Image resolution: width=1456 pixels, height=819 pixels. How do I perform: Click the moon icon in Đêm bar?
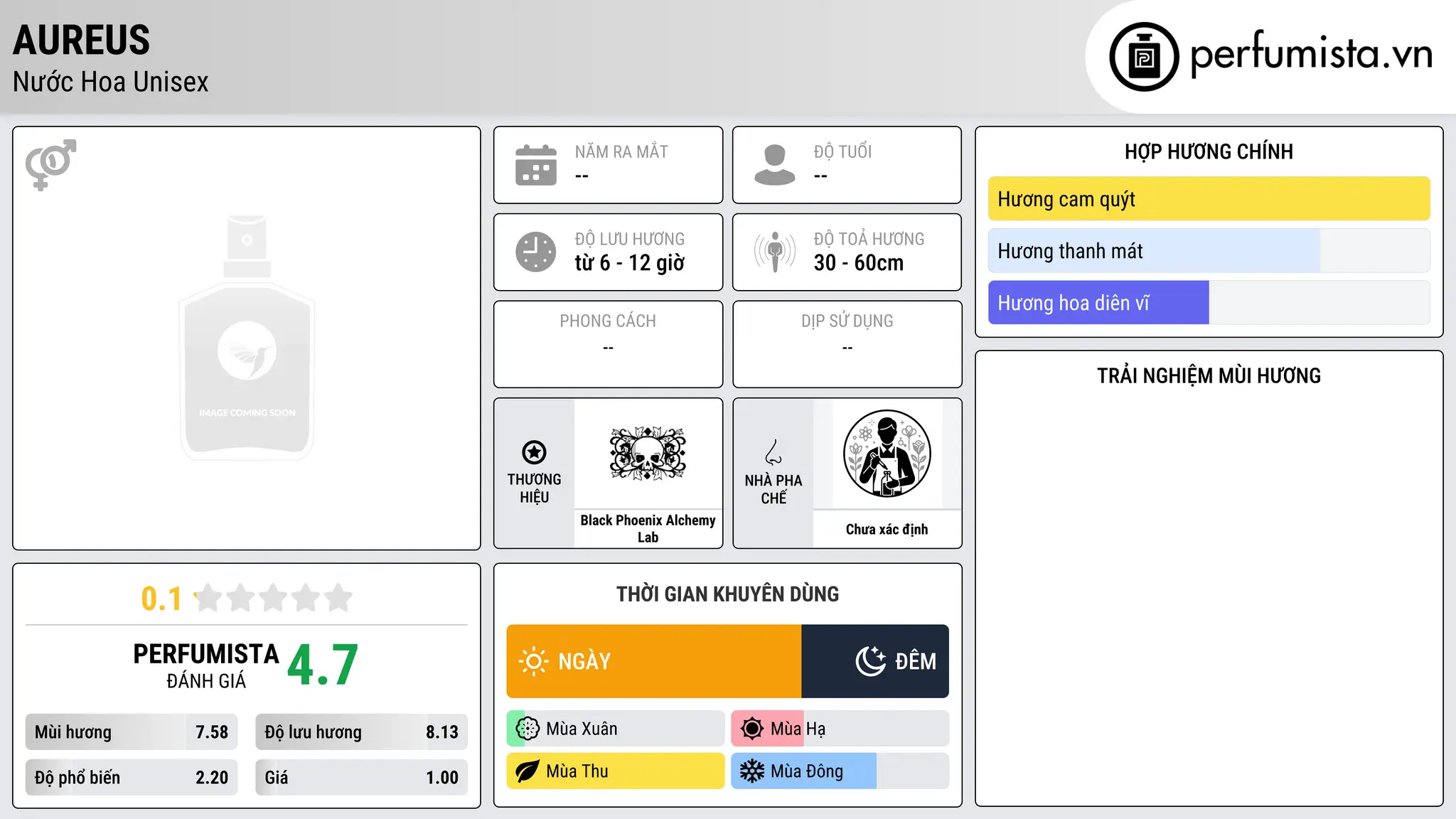tap(871, 661)
